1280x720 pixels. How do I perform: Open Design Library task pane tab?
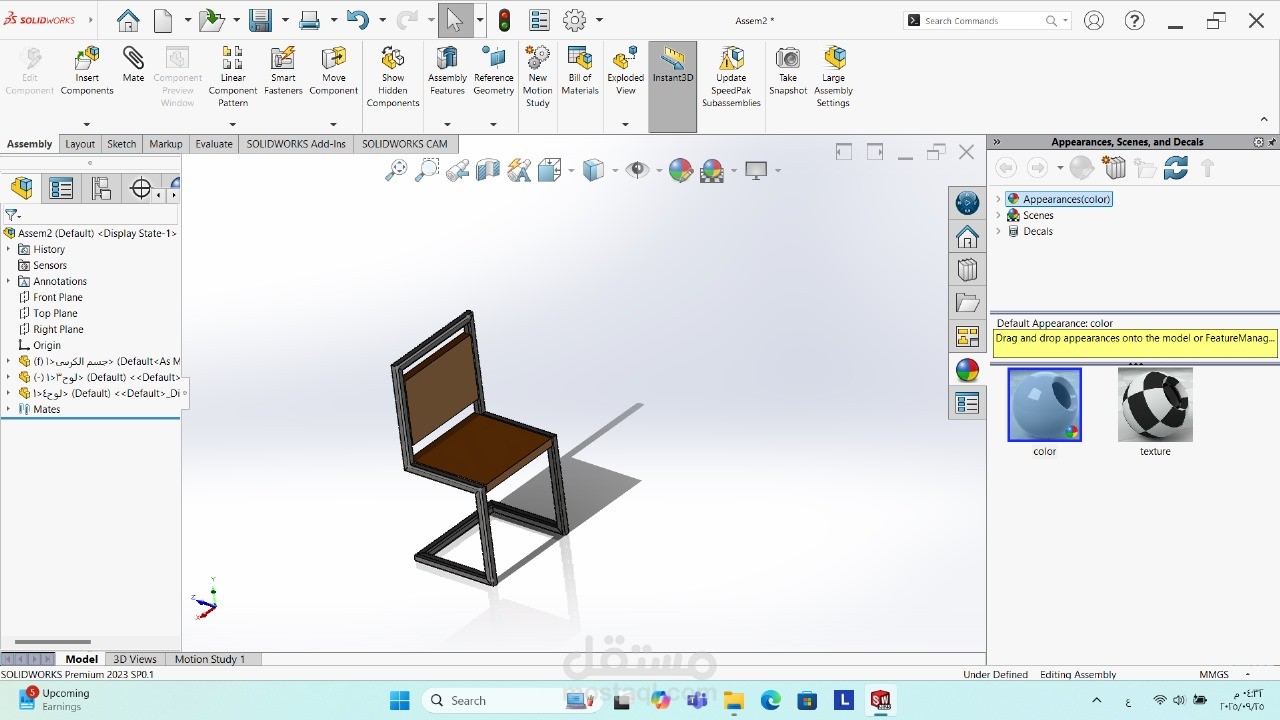click(x=967, y=270)
